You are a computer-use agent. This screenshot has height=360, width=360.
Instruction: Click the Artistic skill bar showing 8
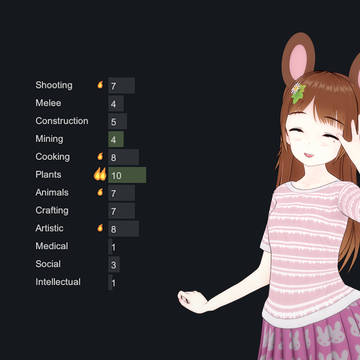pos(123,229)
